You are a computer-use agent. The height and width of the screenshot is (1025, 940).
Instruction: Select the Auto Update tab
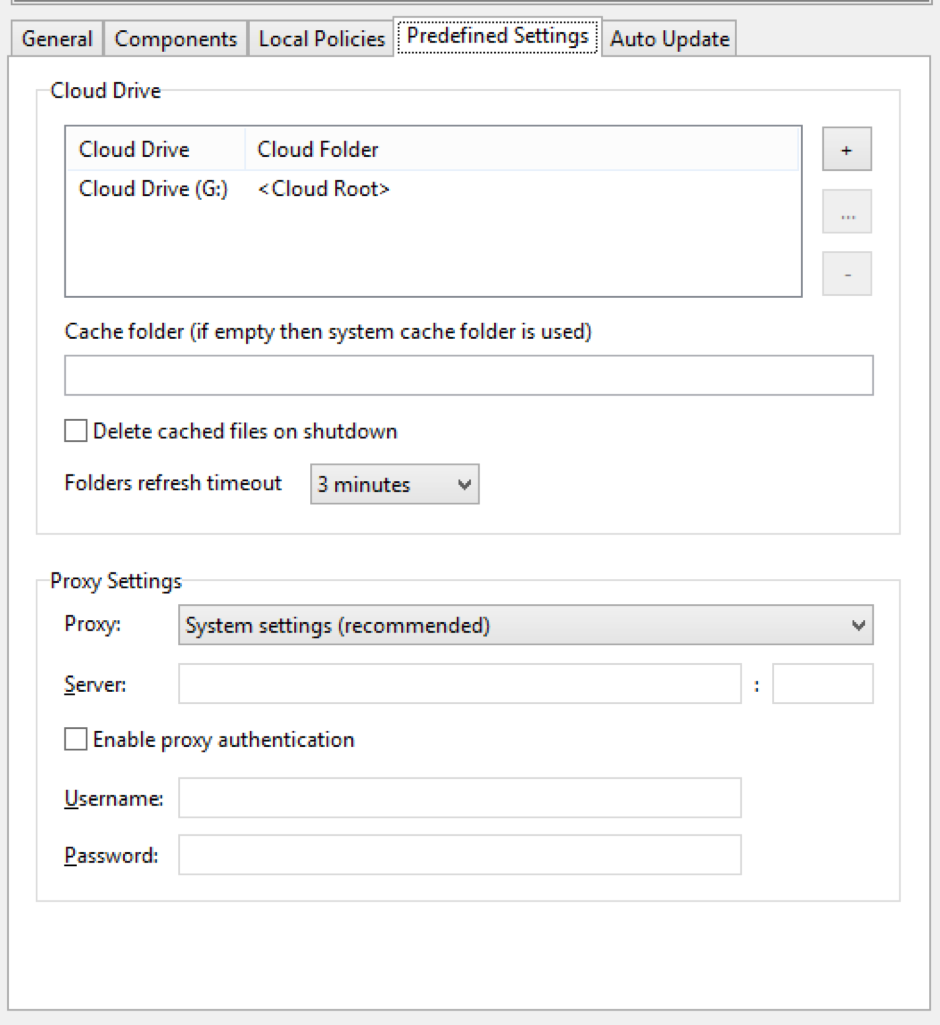pos(669,39)
